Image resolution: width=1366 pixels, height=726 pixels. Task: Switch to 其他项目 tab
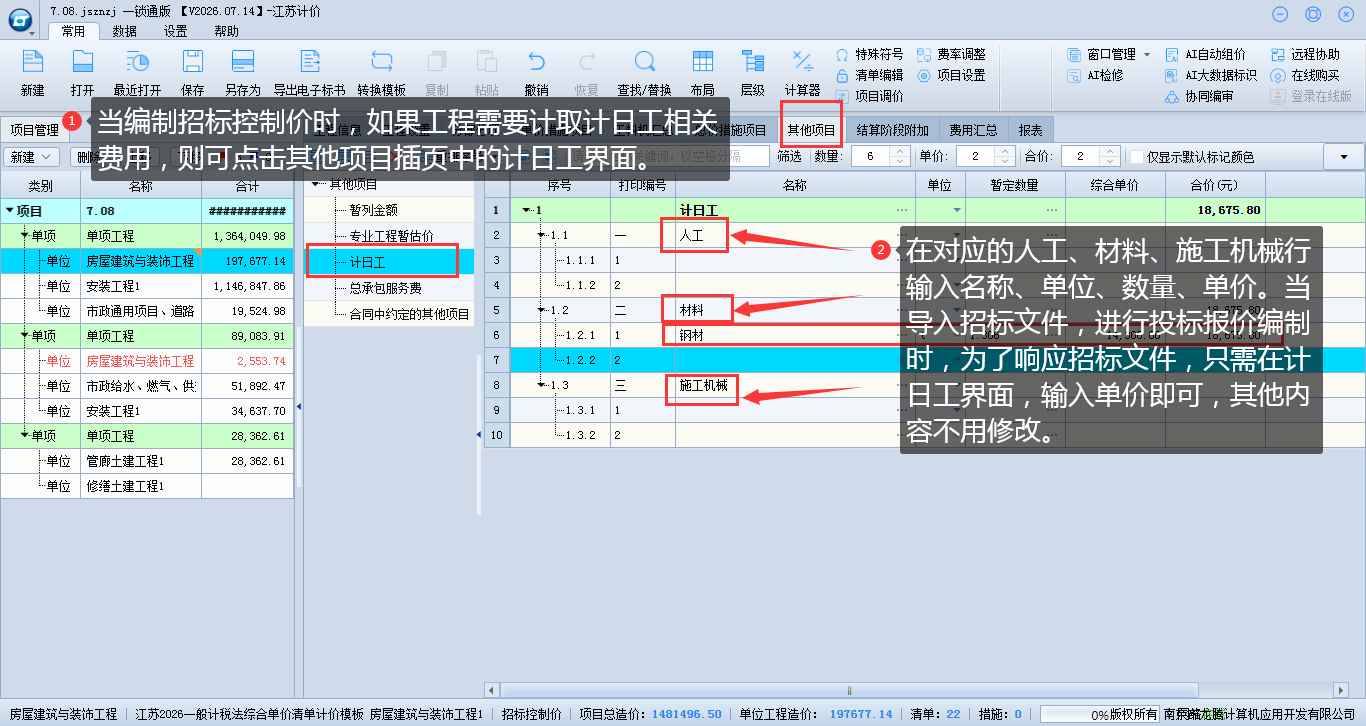[811, 130]
